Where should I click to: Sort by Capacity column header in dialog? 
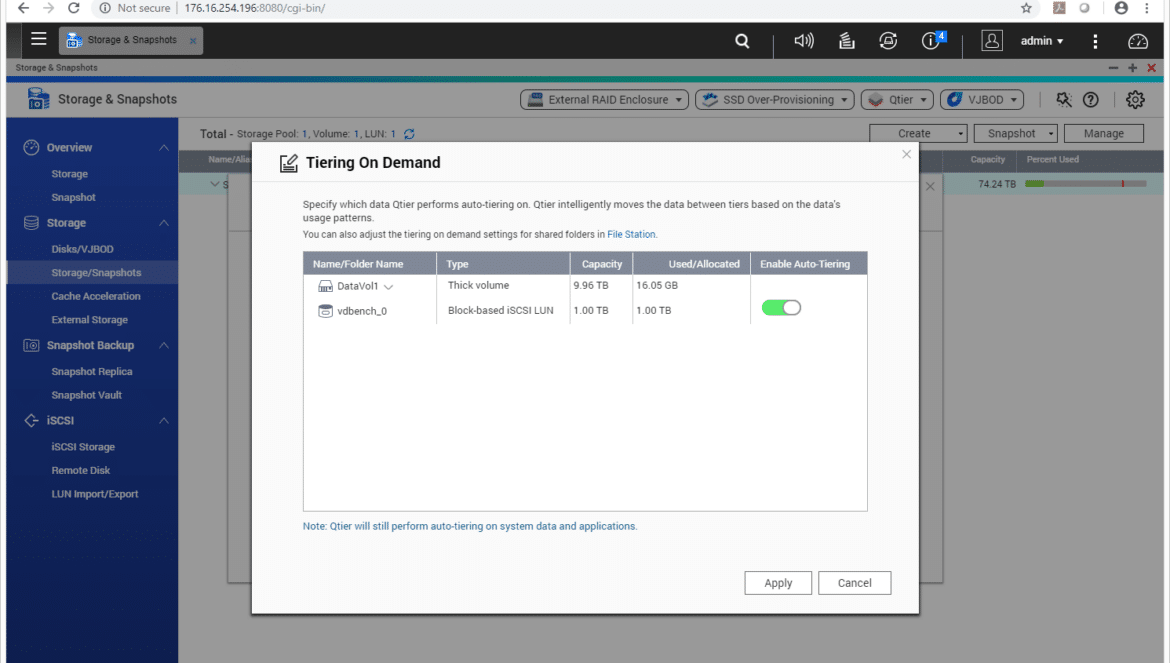(x=601, y=264)
